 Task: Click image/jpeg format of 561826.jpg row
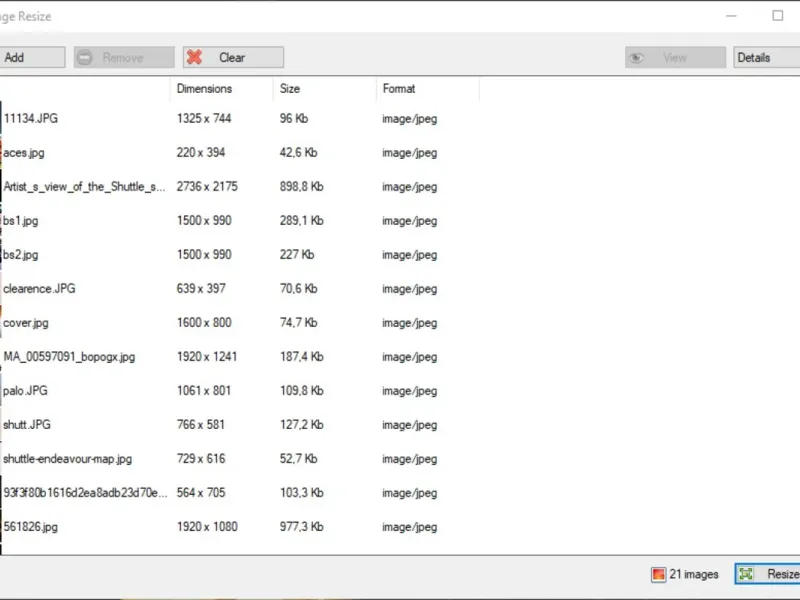(x=410, y=527)
